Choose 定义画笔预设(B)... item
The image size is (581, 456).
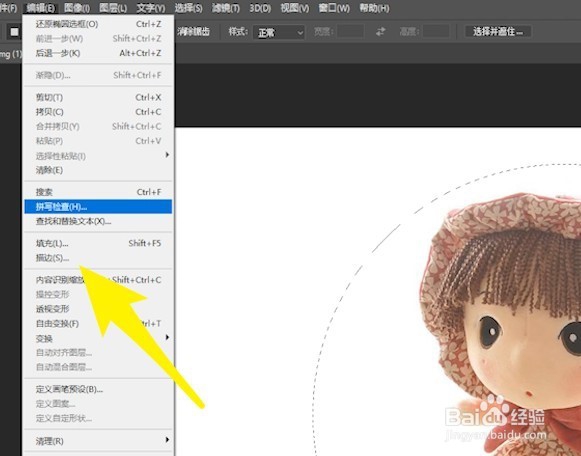point(99,389)
